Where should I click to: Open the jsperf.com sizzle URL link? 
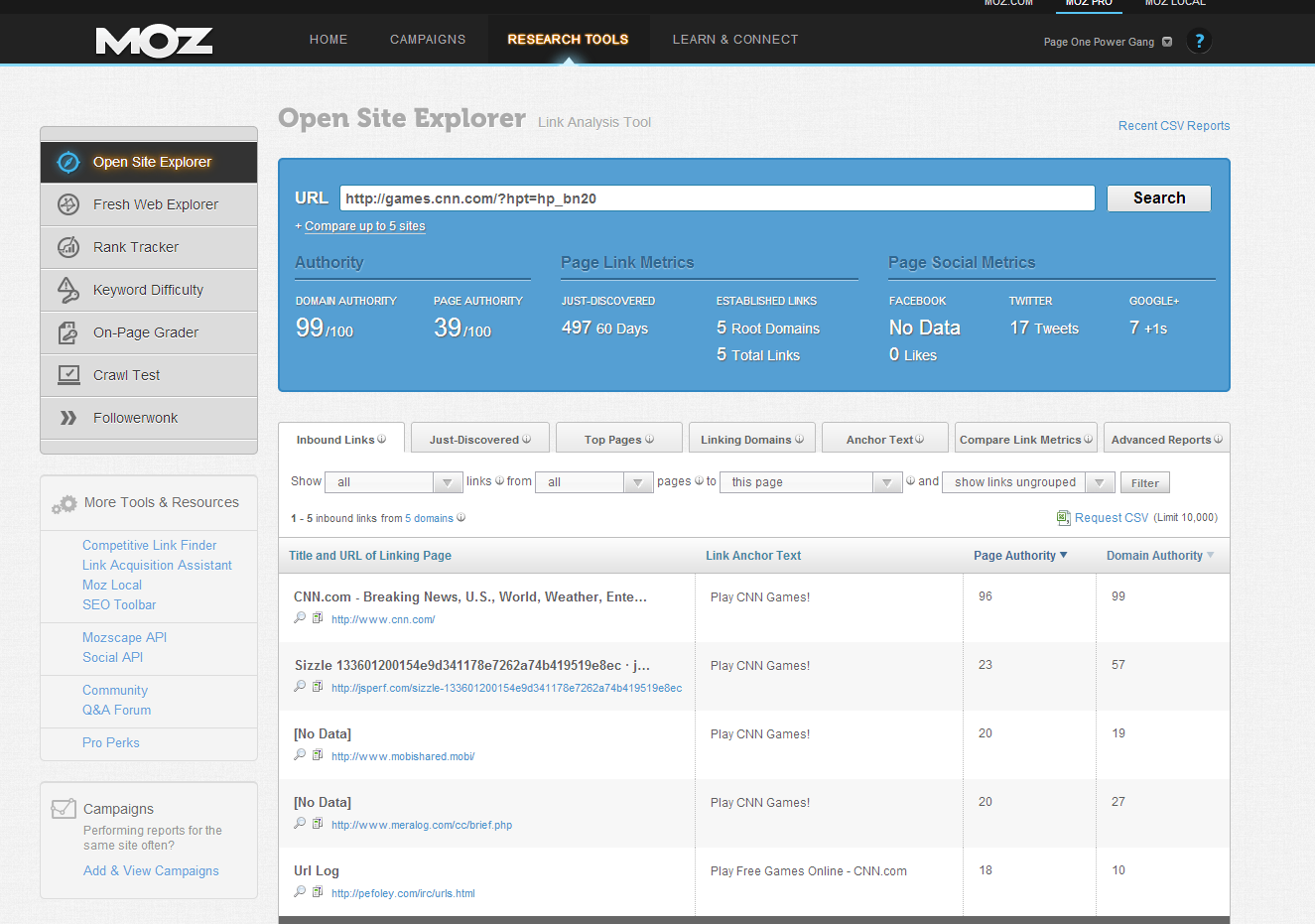pos(506,688)
